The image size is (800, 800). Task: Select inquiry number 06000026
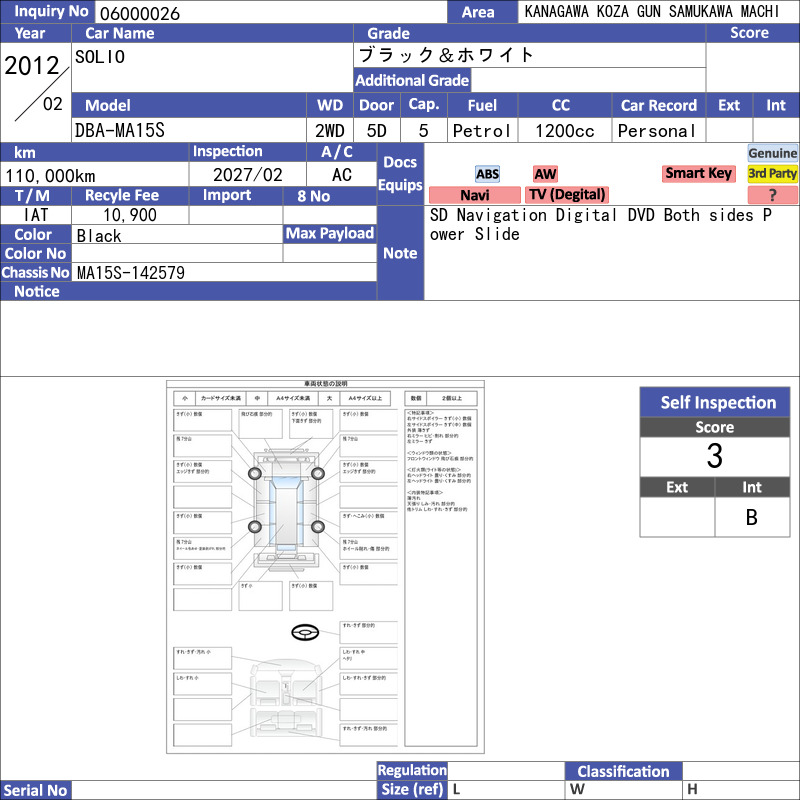140,13
